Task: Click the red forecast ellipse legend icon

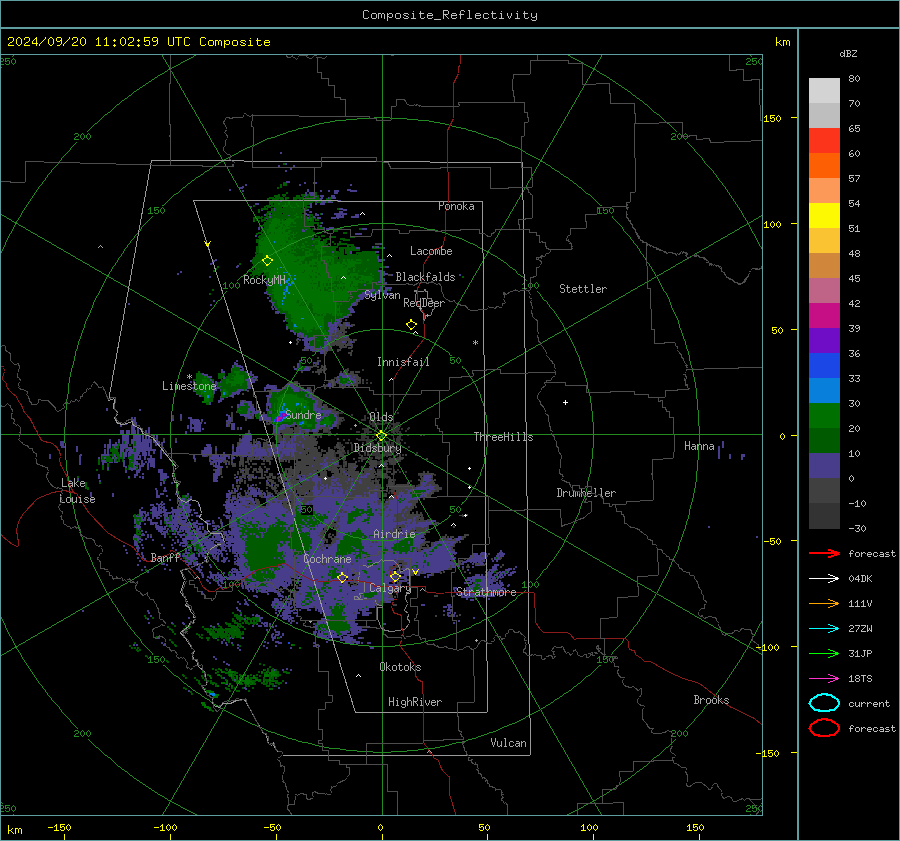Action: (824, 728)
